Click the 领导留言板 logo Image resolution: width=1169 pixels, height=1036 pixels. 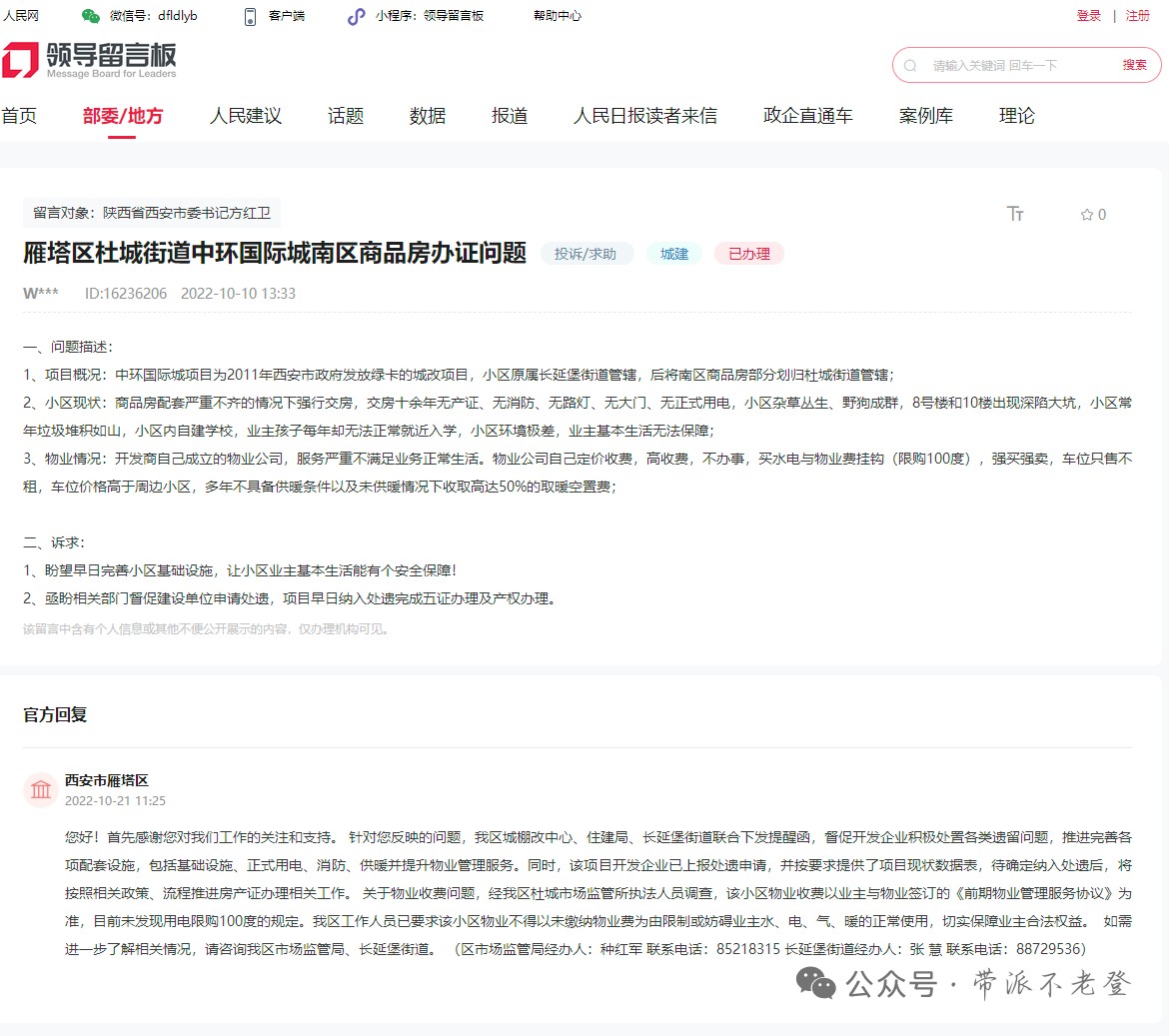click(x=89, y=60)
